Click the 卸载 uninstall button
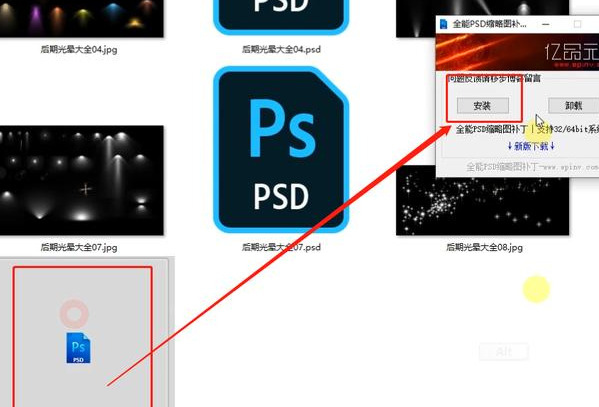This screenshot has width=599, height=407. tap(573, 105)
